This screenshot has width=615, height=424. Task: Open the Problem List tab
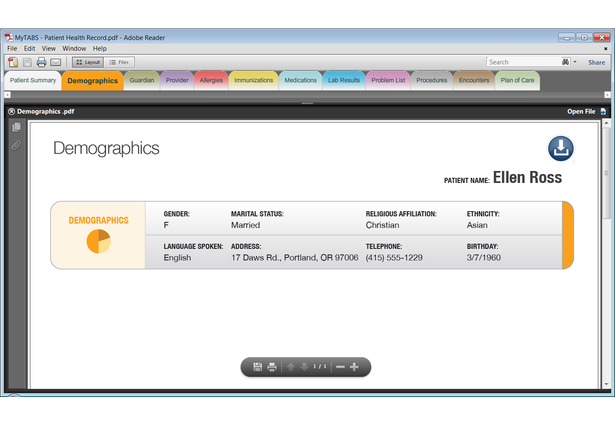point(388,80)
